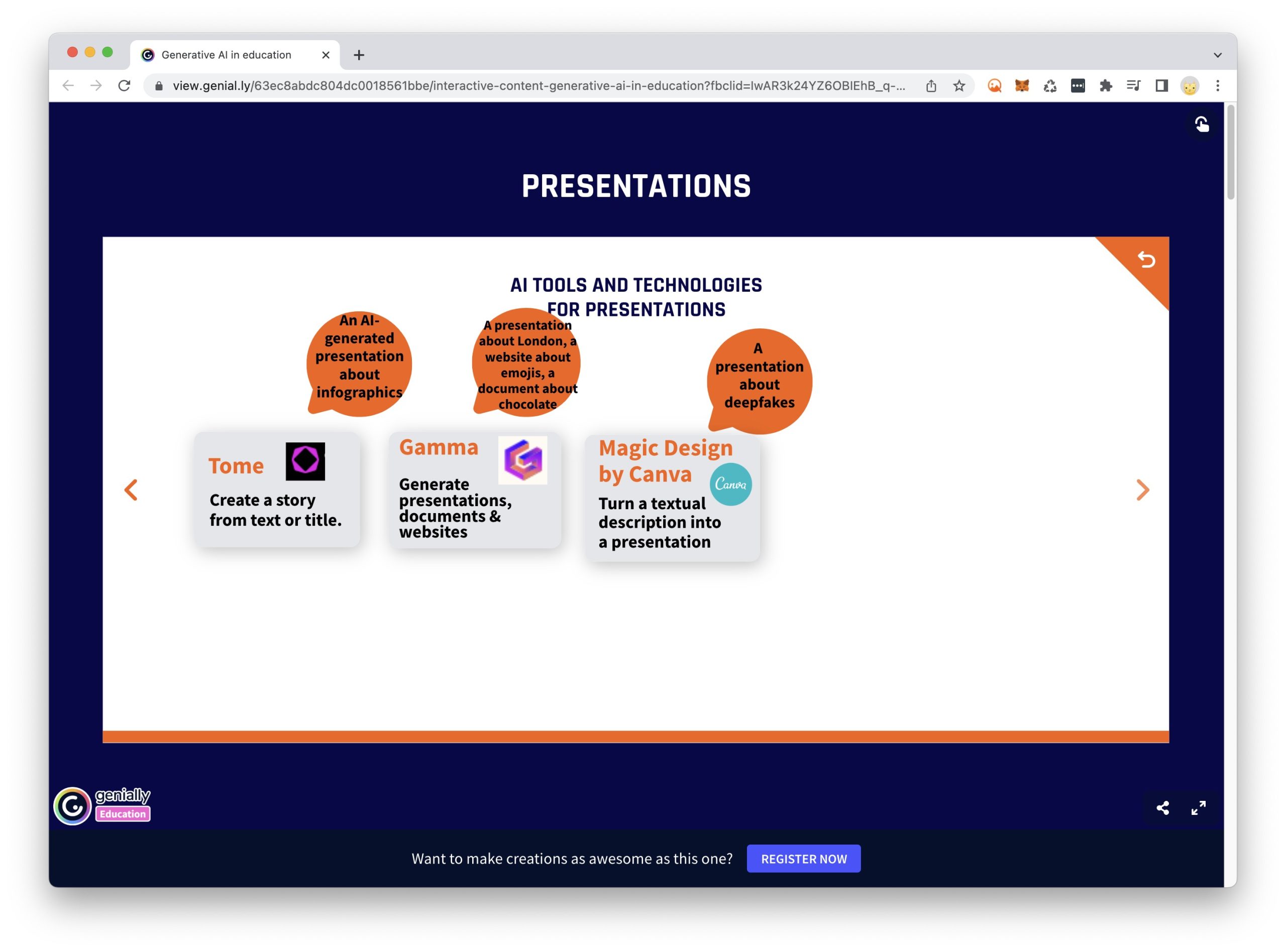Image resolution: width=1286 pixels, height=952 pixels.
Task: Select the Generative AI in education tab
Action: pos(226,55)
